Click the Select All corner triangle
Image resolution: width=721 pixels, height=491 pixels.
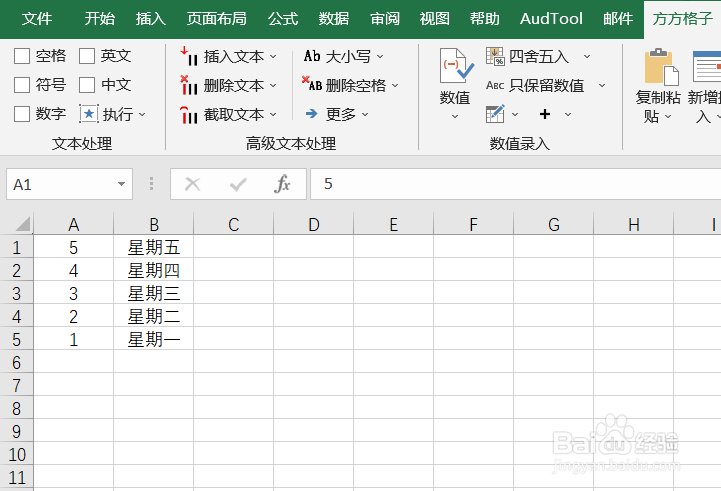[22, 224]
